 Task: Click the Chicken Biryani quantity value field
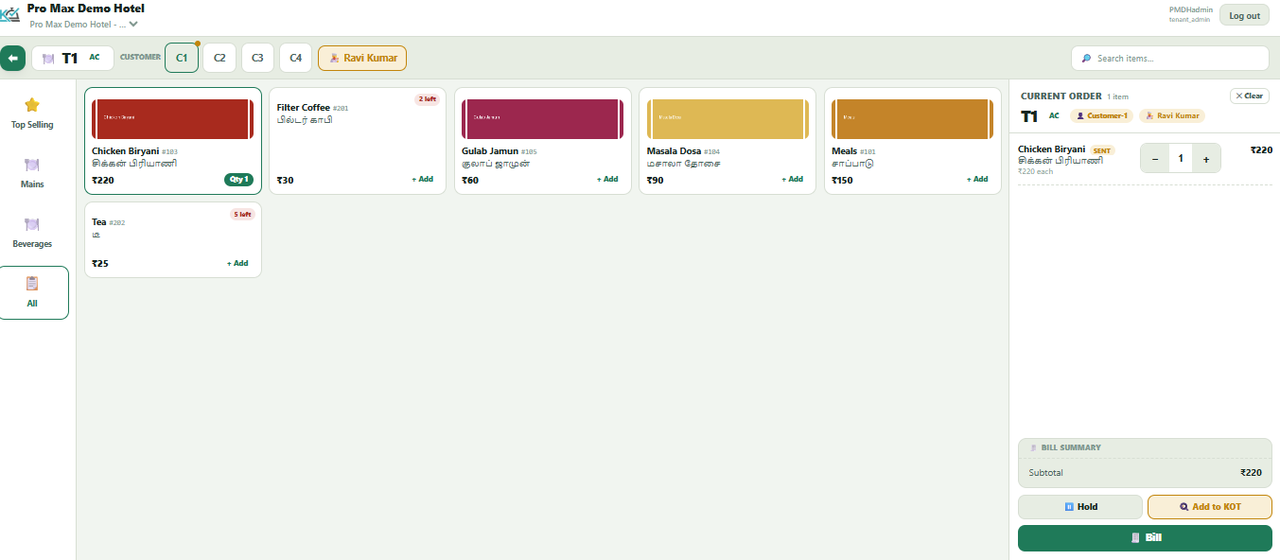tap(1181, 158)
